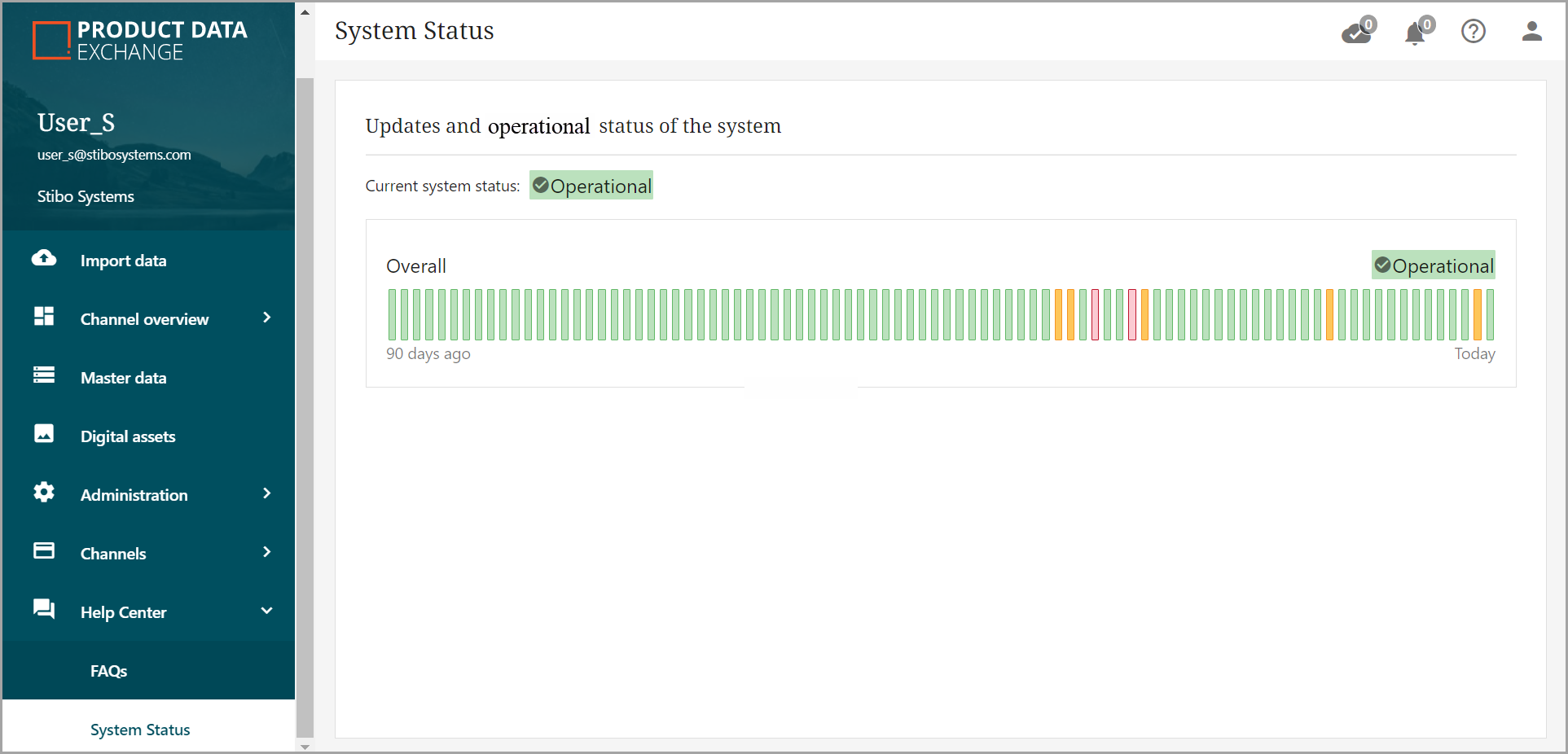1568x754 pixels.
Task: Click the help question mark icon
Action: point(1474,32)
